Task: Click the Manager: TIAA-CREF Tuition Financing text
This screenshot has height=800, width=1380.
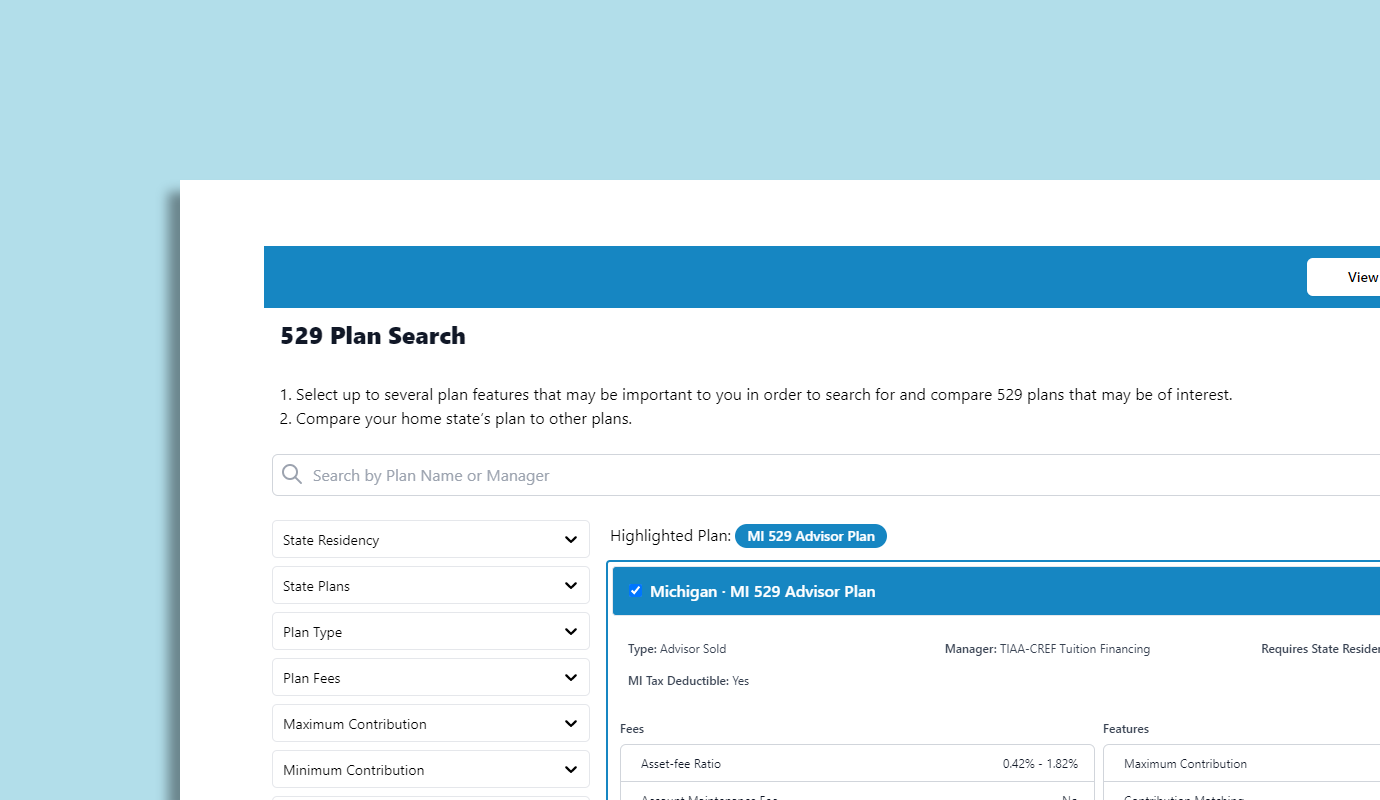Action: coord(1047,649)
